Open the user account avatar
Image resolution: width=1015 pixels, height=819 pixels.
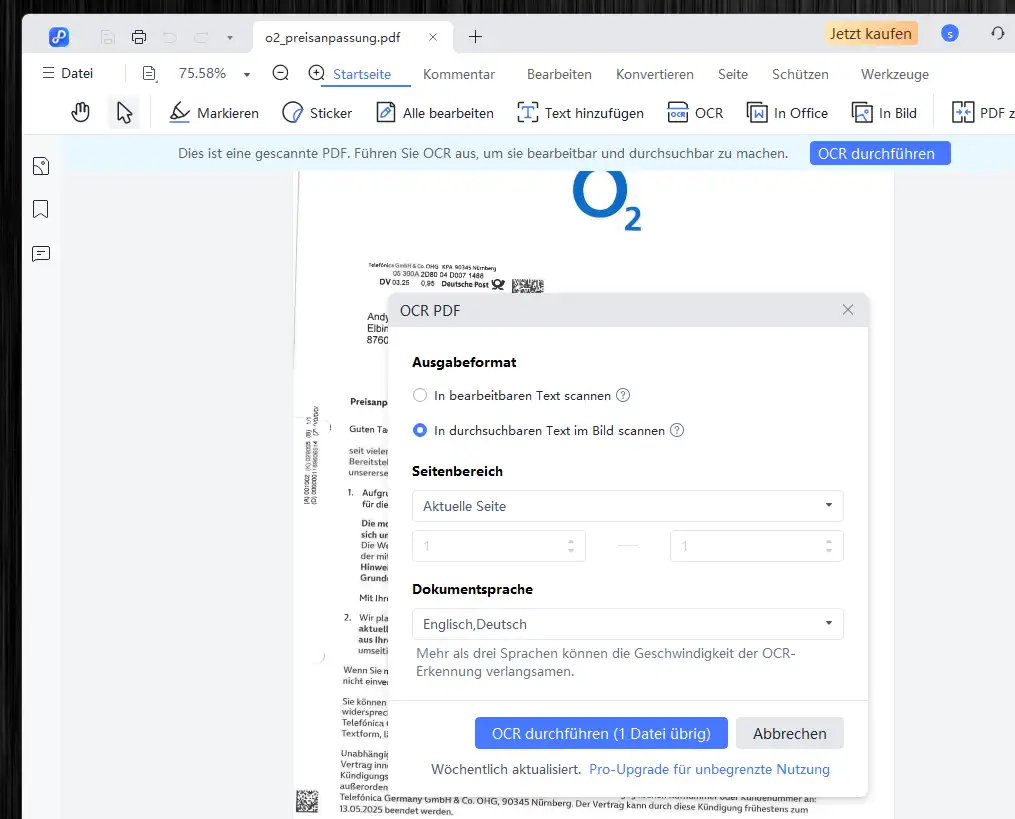pyautogui.click(x=950, y=34)
